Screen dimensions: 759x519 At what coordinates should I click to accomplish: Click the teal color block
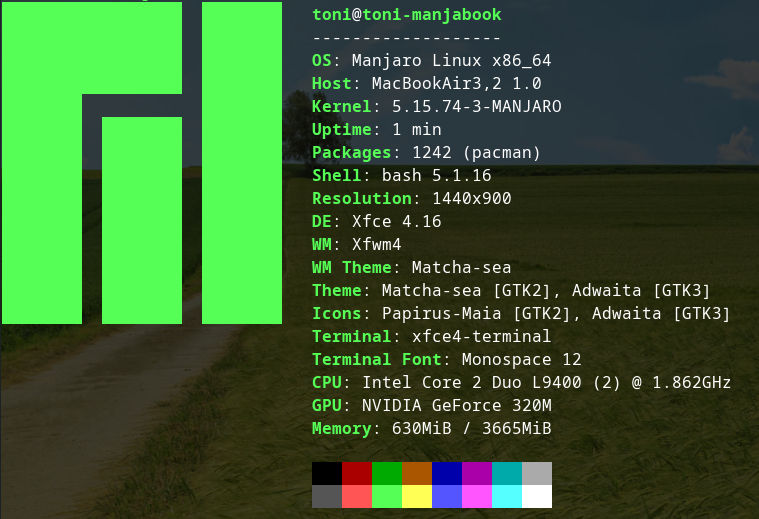(507, 473)
